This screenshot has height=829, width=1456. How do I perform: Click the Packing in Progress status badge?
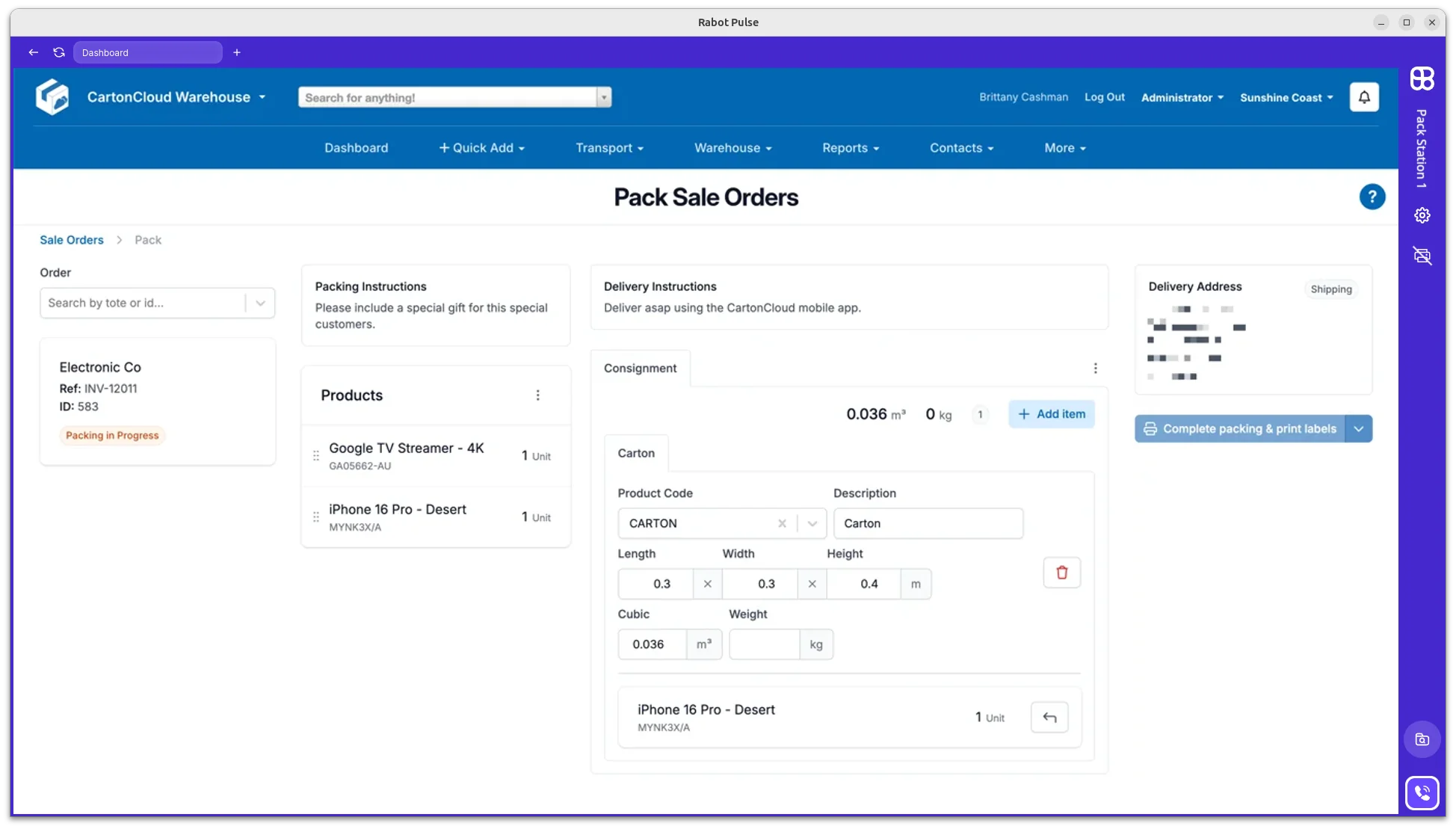111,435
